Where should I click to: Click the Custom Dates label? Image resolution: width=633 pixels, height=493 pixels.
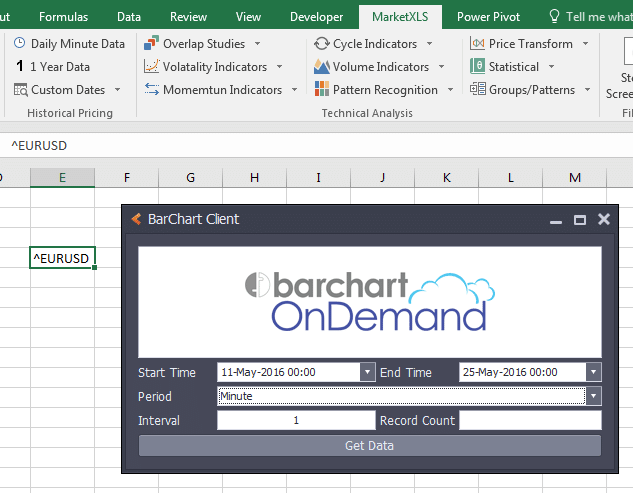point(68,90)
